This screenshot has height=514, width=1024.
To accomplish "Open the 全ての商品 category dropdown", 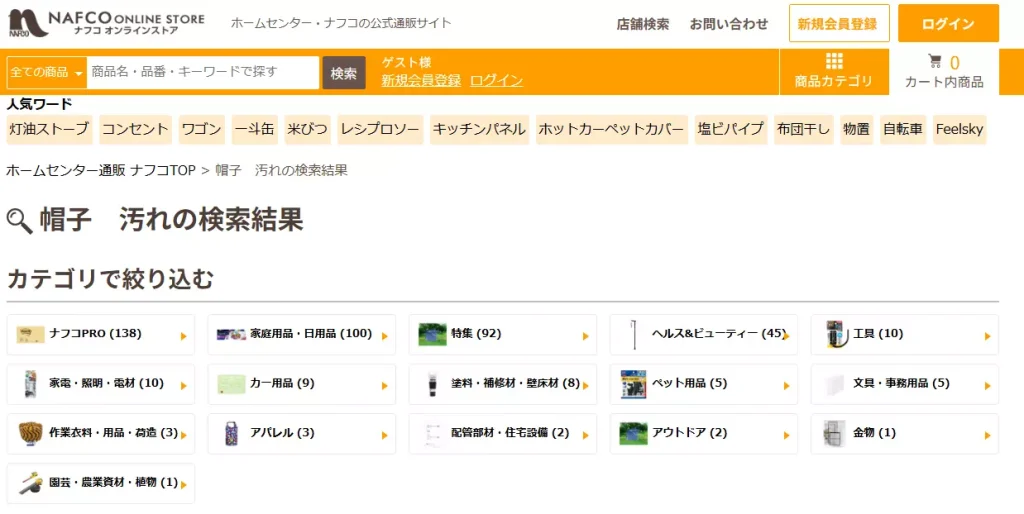I will (x=46, y=73).
